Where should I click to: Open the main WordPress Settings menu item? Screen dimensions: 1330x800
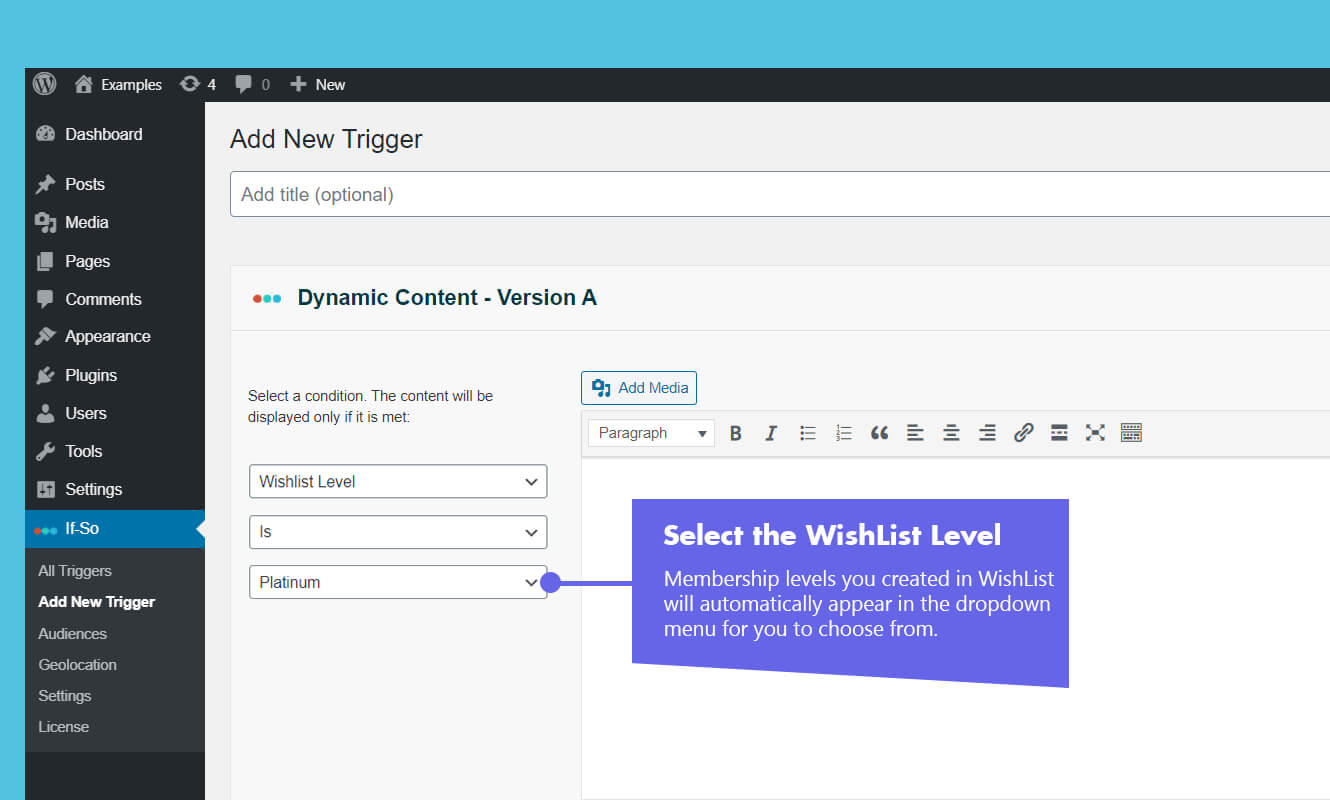click(x=115, y=489)
